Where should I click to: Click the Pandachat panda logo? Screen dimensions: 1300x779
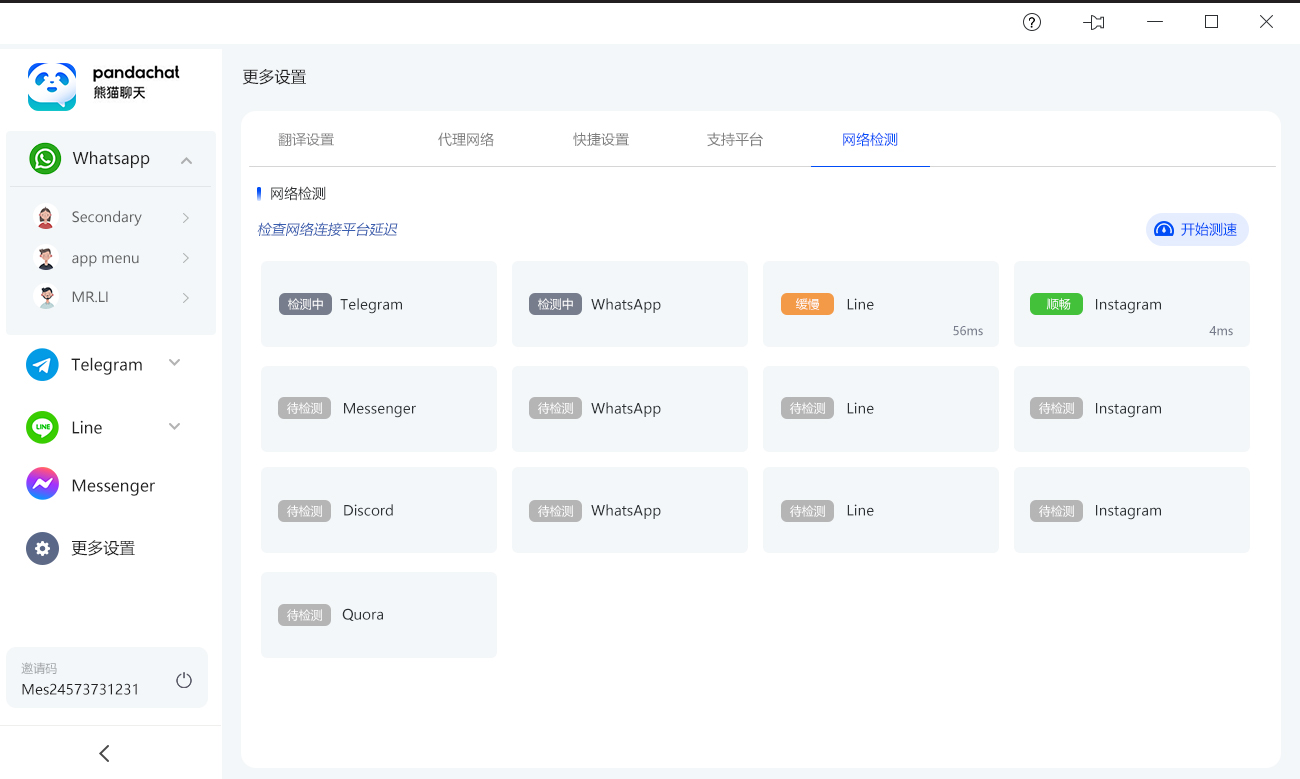click(52, 86)
